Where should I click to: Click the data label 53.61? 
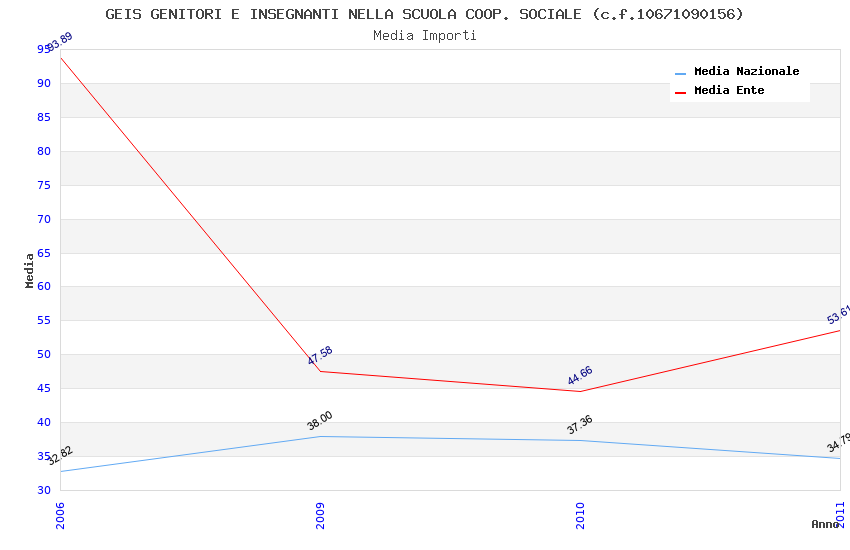point(839,315)
